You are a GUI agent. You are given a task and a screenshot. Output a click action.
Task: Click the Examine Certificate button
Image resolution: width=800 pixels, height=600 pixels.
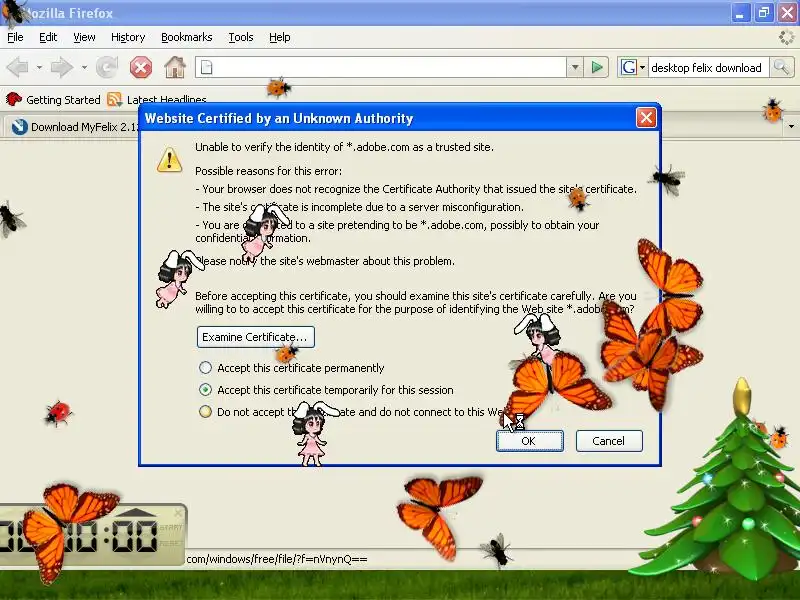pyautogui.click(x=256, y=337)
